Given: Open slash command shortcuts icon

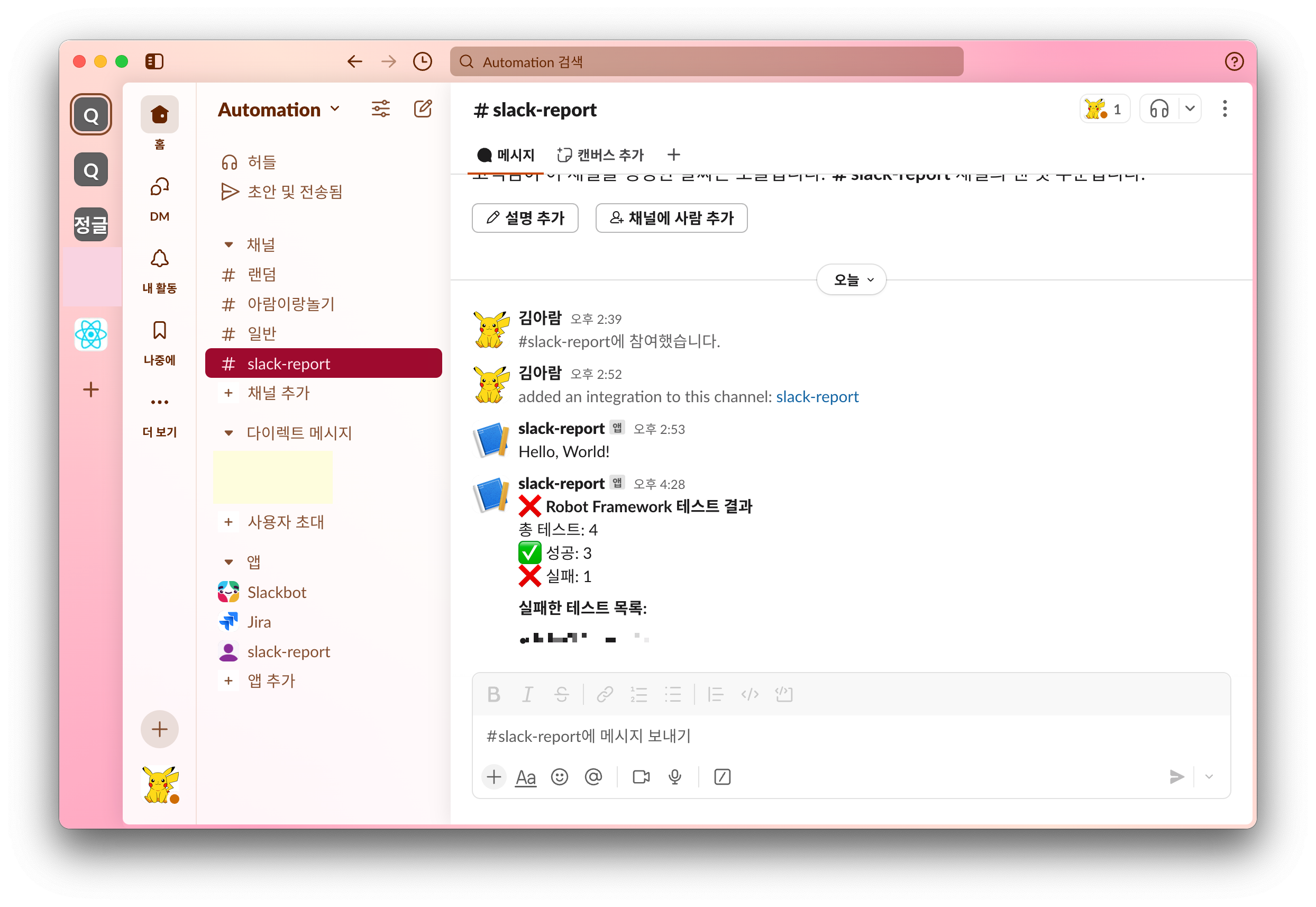Looking at the screenshot, I should (722, 777).
